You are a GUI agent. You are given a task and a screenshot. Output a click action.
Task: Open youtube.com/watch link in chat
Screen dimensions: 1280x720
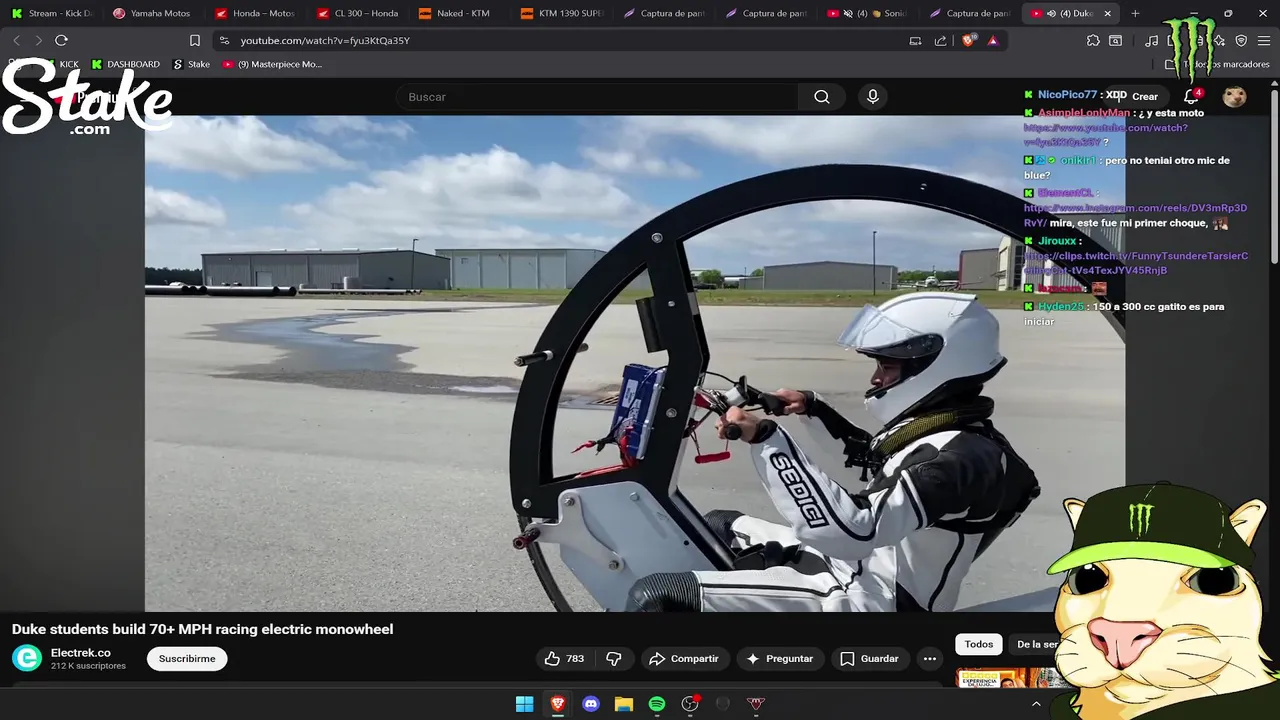click(1105, 135)
